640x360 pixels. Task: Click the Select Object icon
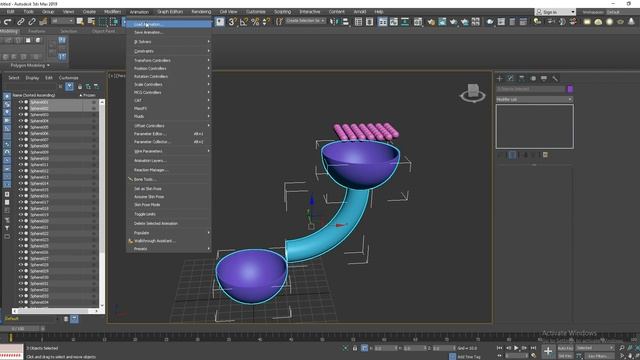pyautogui.click(x=80, y=22)
